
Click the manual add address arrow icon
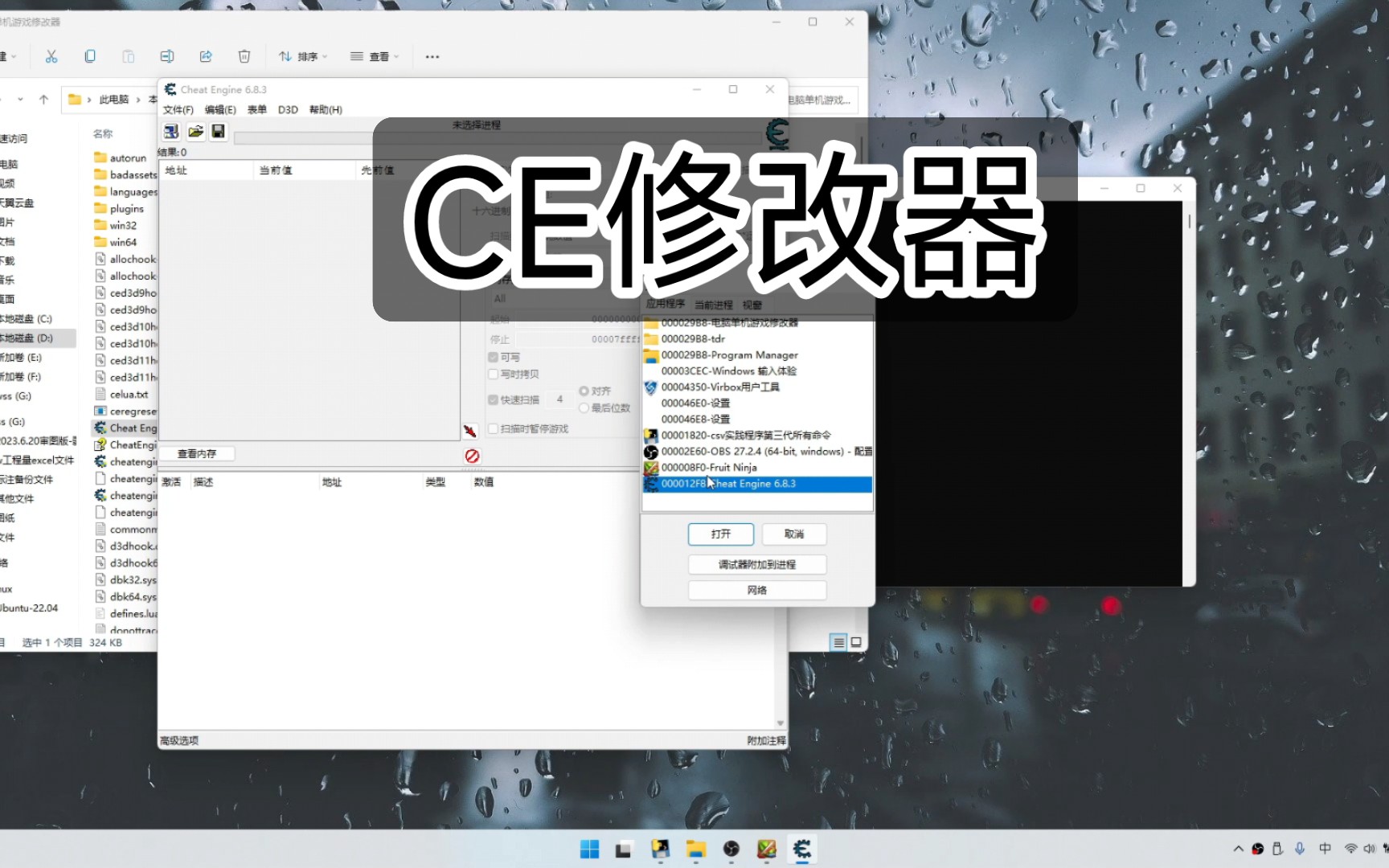tap(470, 430)
